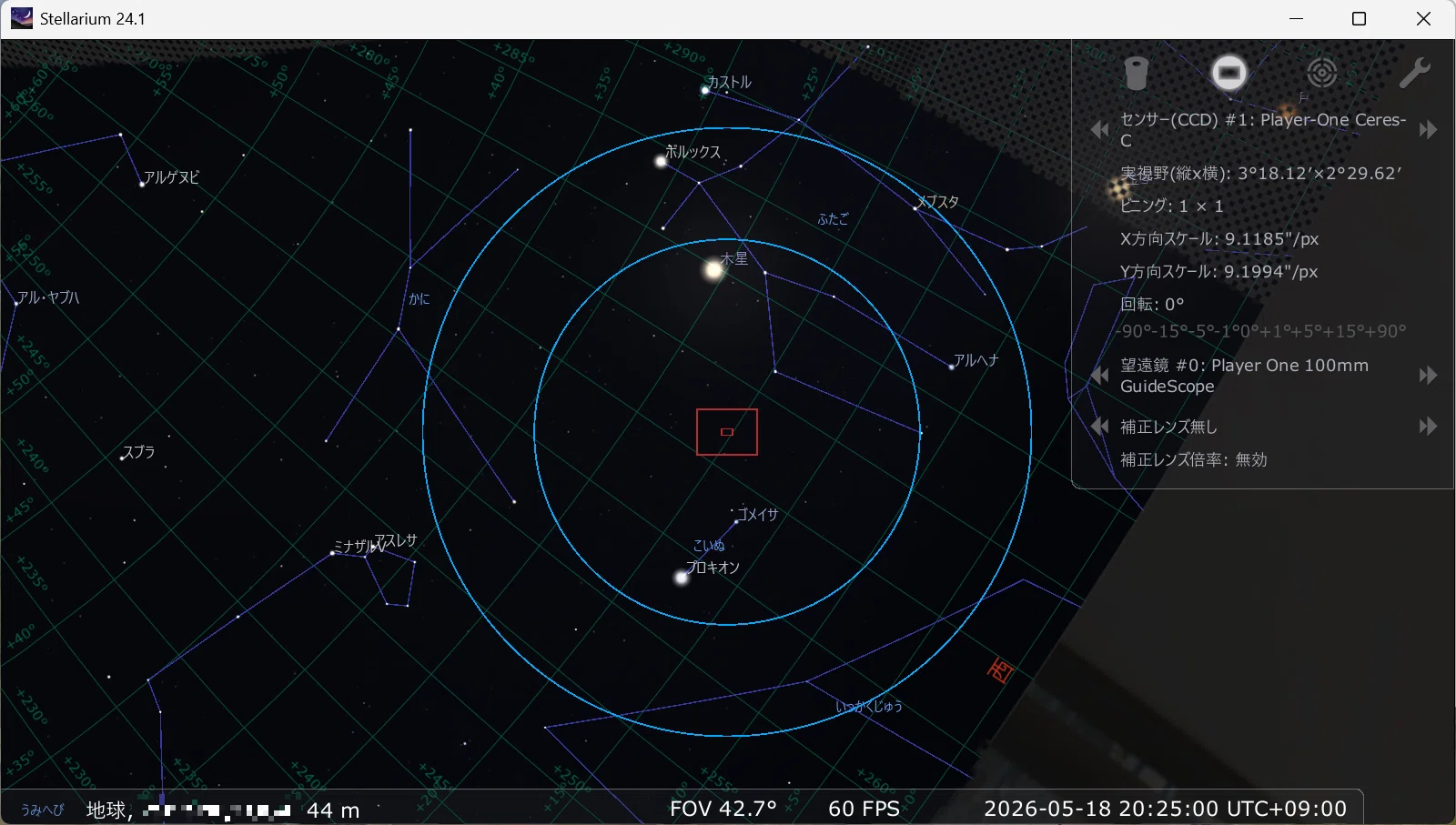This screenshot has width=1456, height=825.
Task: Select next telescope with right arrow
Action: pyautogui.click(x=1428, y=376)
